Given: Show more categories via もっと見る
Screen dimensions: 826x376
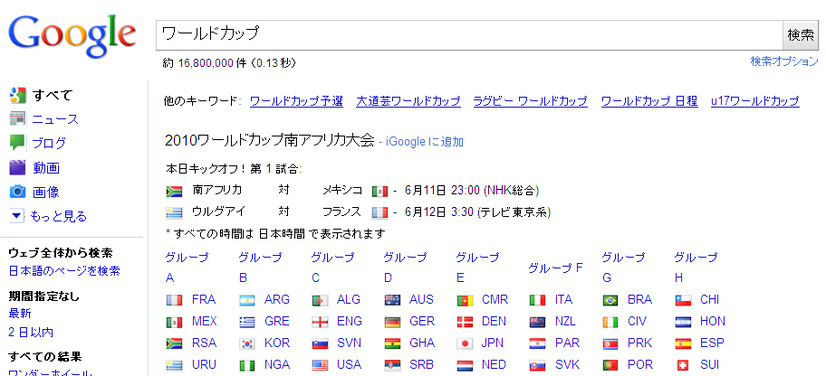Looking at the screenshot, I should click(x=58, y=216).
